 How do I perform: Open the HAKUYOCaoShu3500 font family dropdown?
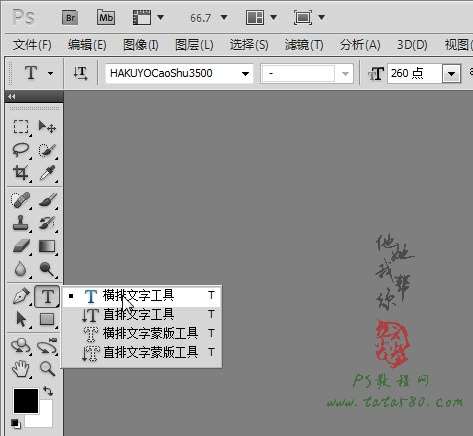click(179, 73)
